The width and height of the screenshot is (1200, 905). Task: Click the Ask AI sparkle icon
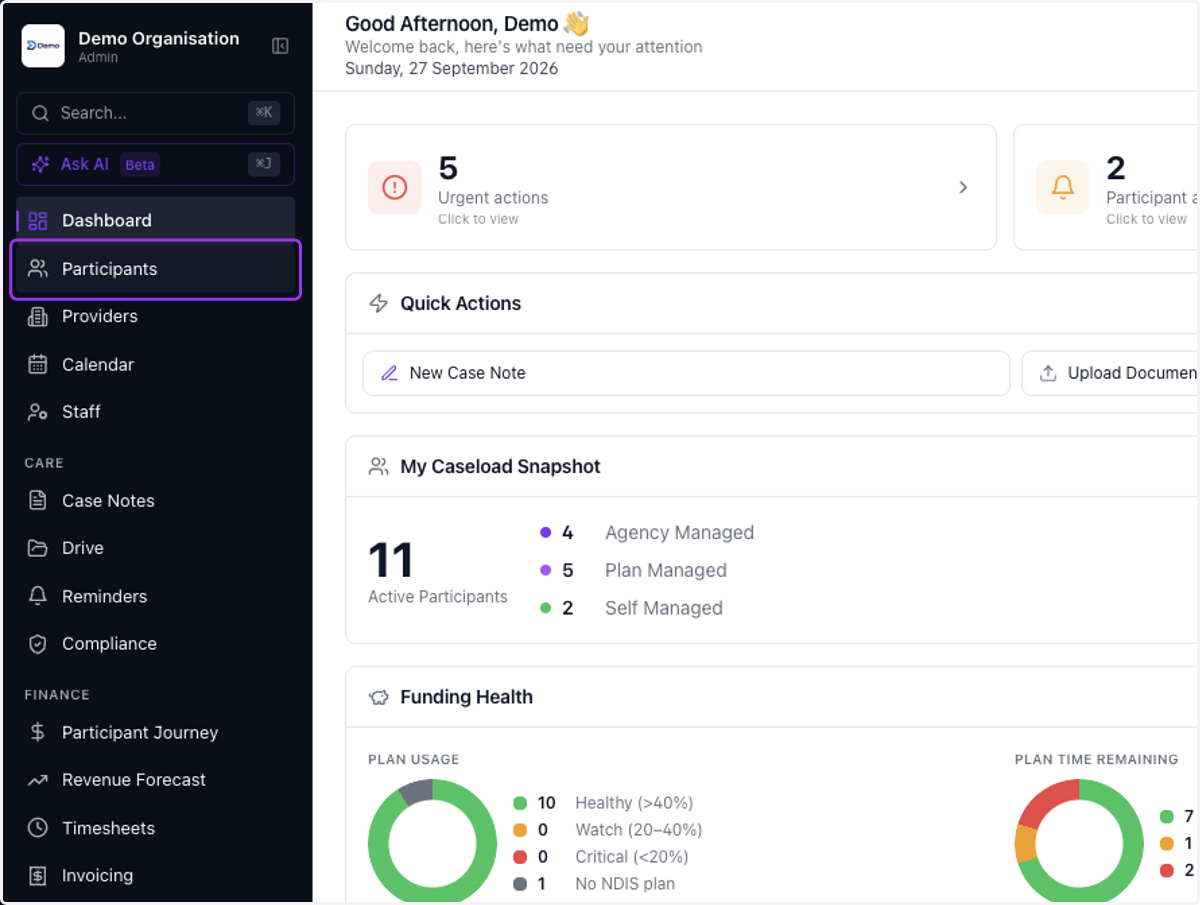[x=40, y=164]
